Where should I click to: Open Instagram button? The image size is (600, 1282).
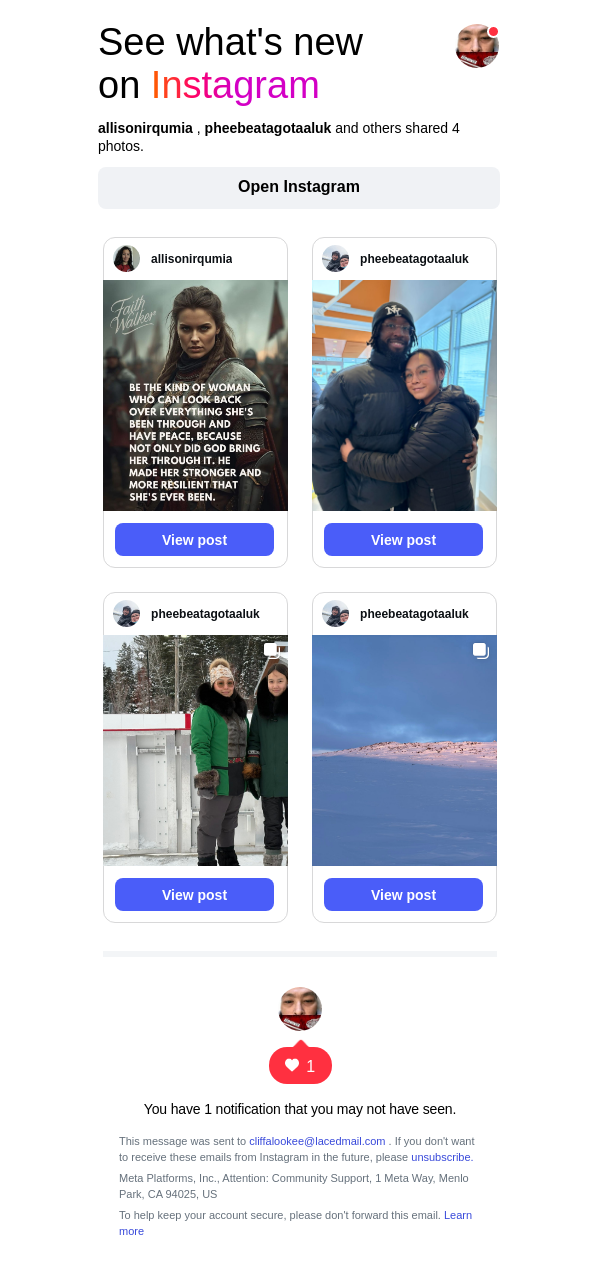pos(299,188)
